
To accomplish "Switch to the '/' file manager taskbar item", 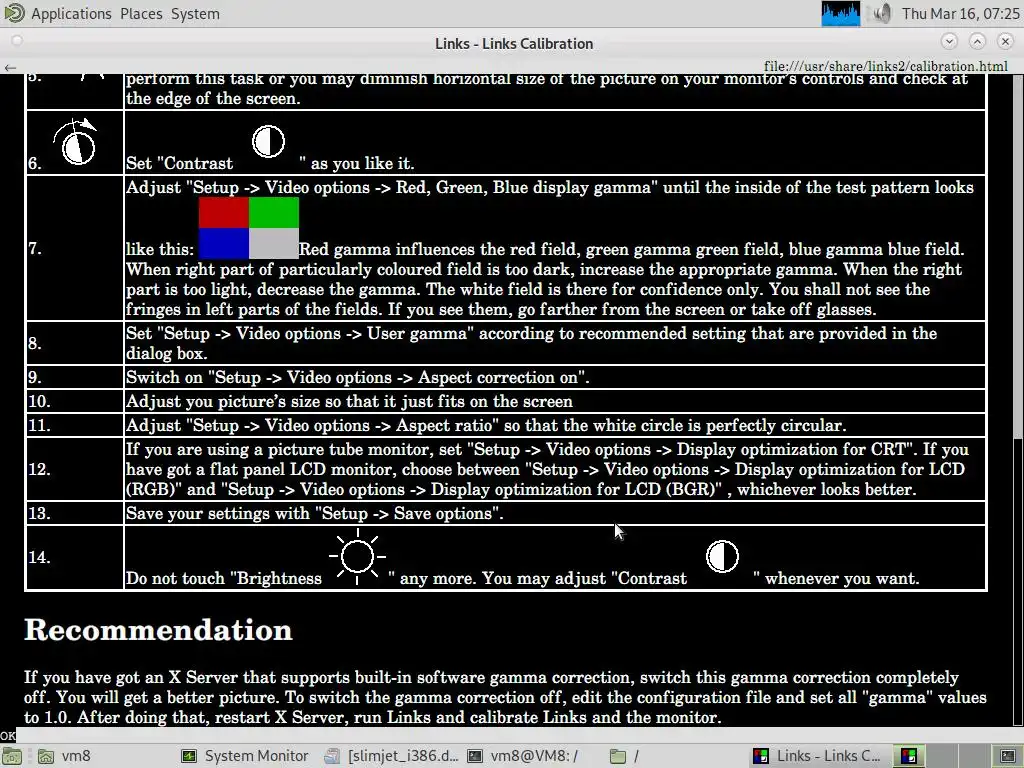I will point(676,756).
